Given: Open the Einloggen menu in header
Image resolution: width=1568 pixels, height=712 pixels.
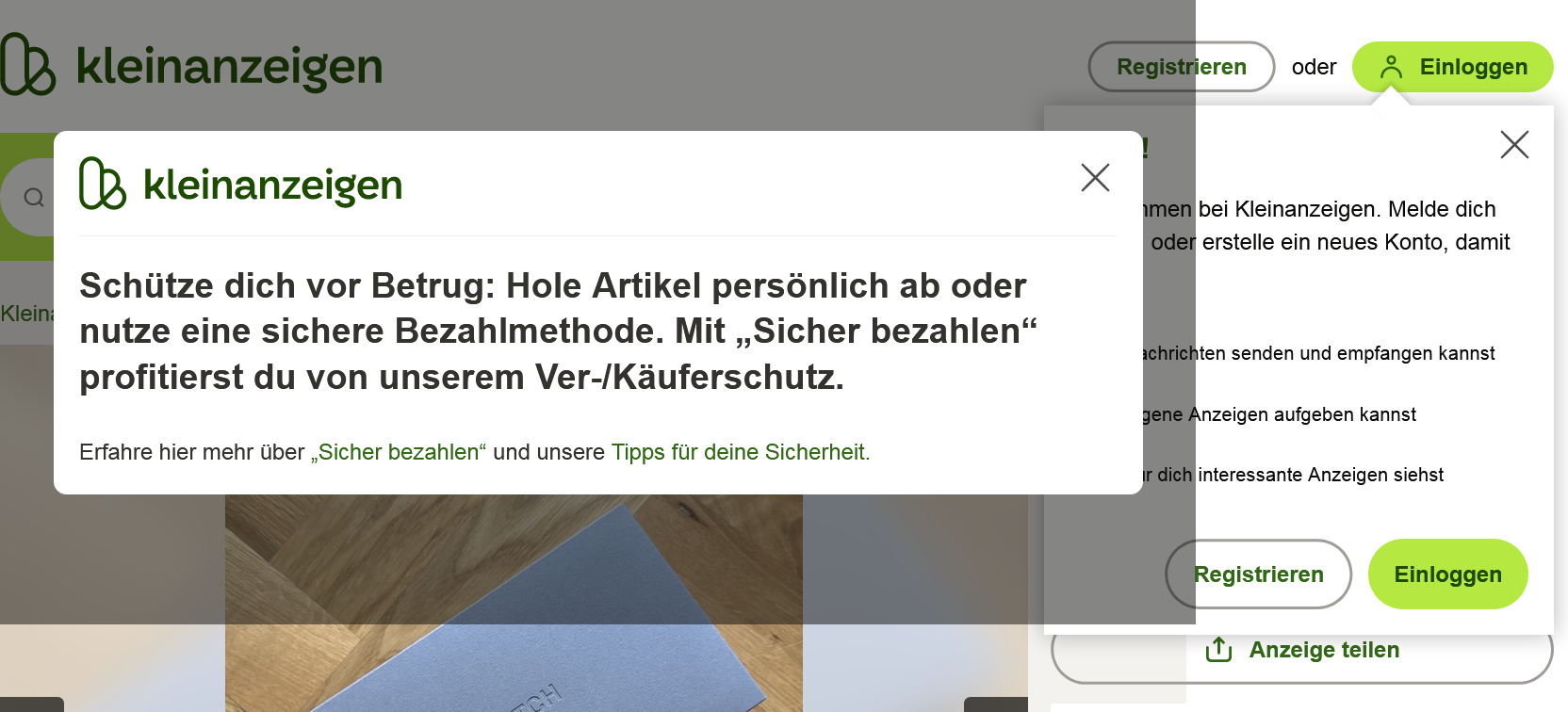Looking at the screenshot, I should pos(1452,67).
